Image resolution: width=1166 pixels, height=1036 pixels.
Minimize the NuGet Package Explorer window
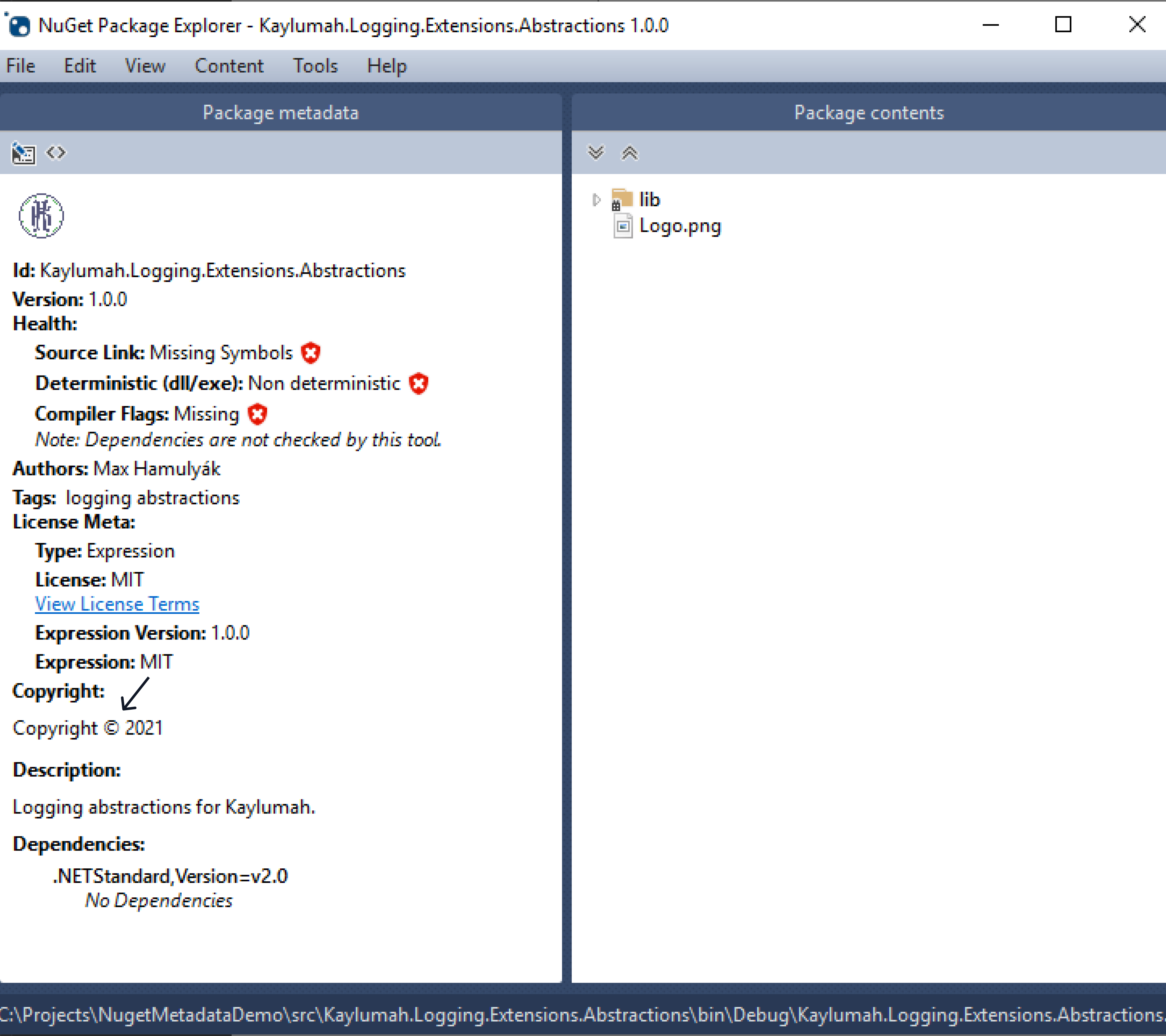tap(991, 25)
